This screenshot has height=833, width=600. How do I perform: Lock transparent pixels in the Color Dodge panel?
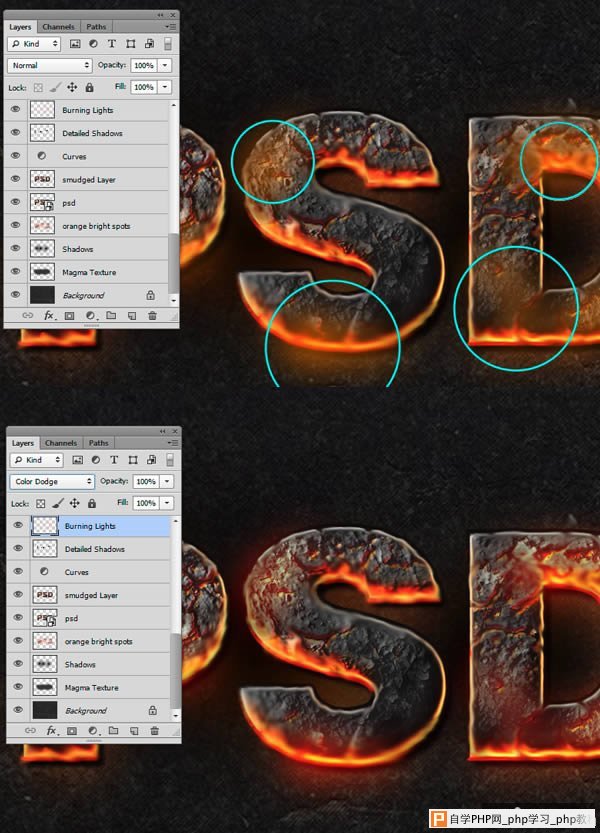tap(40, 503)
